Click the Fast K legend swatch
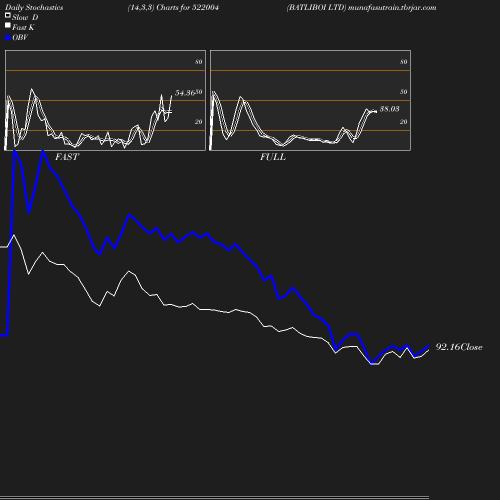 (x=8, y=25)
